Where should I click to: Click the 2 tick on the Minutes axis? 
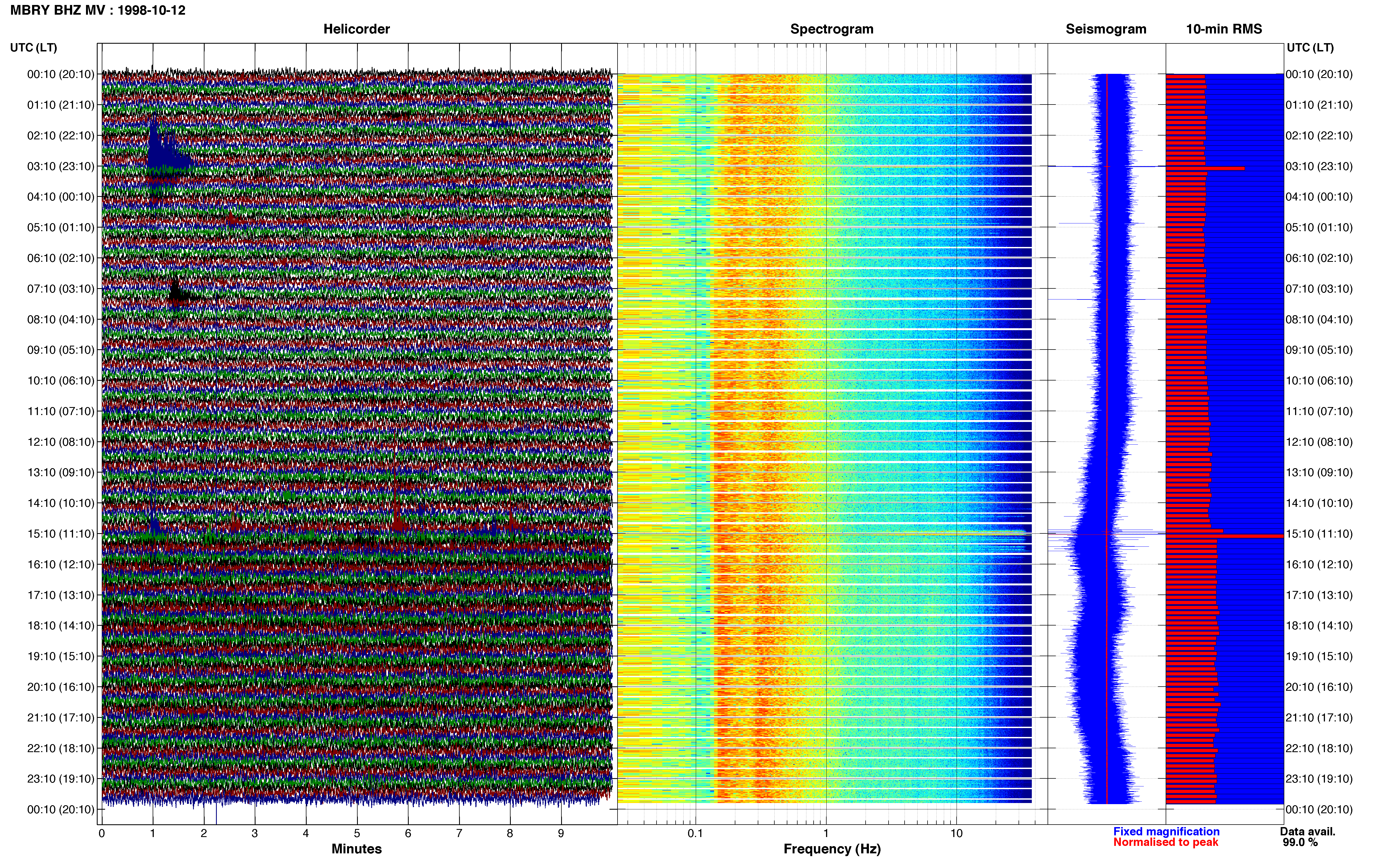click(204, 833)
